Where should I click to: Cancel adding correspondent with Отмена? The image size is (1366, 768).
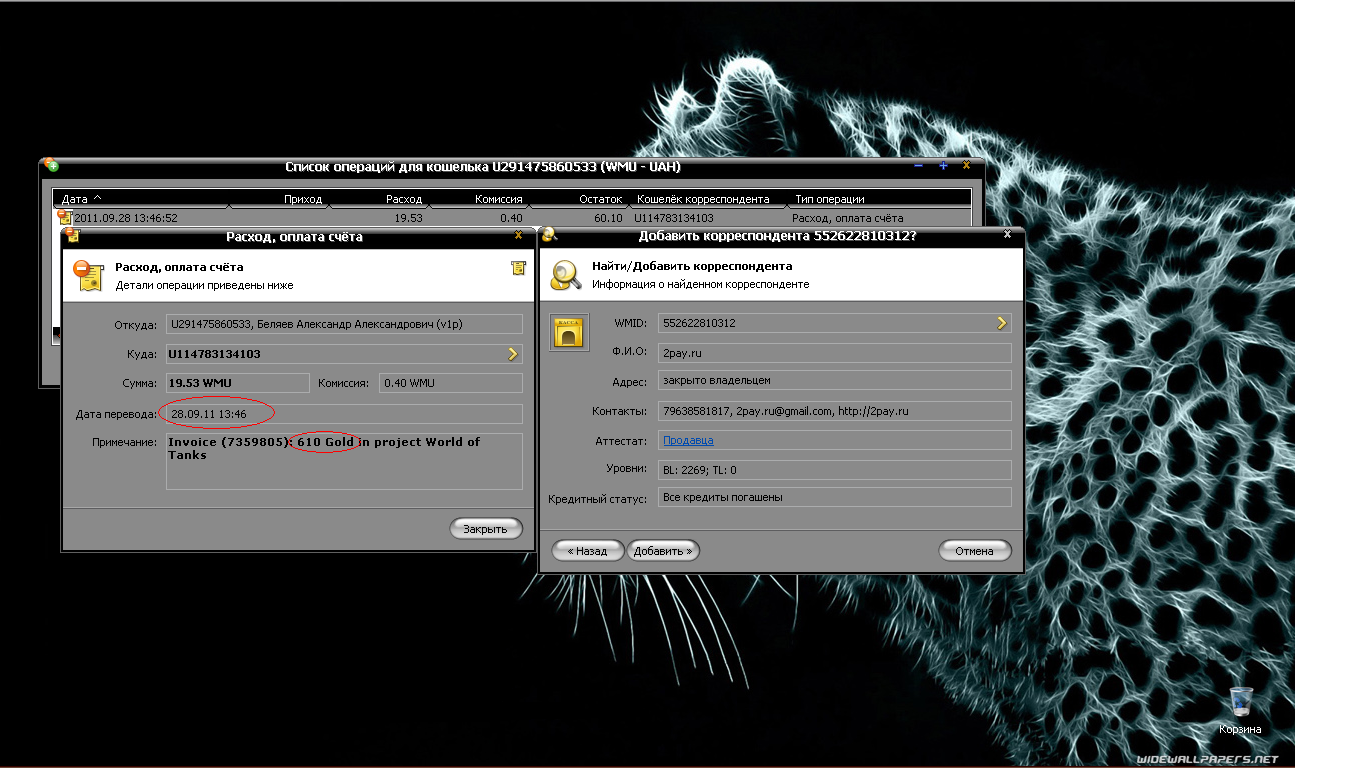974,551
